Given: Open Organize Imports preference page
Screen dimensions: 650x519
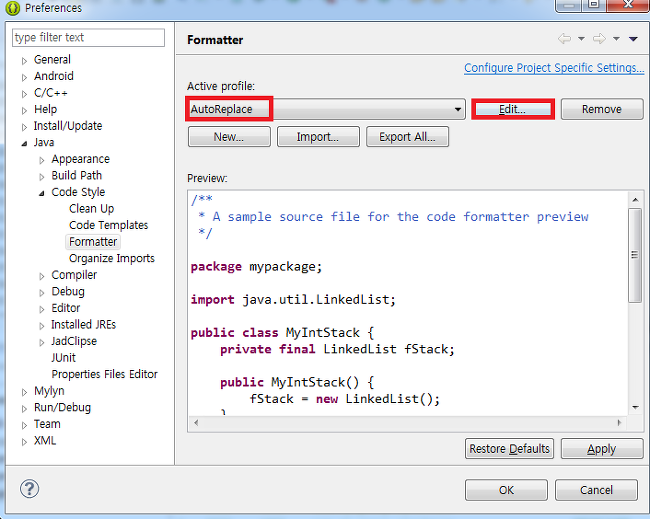Looking at the screenshot, I should point(112,258).
